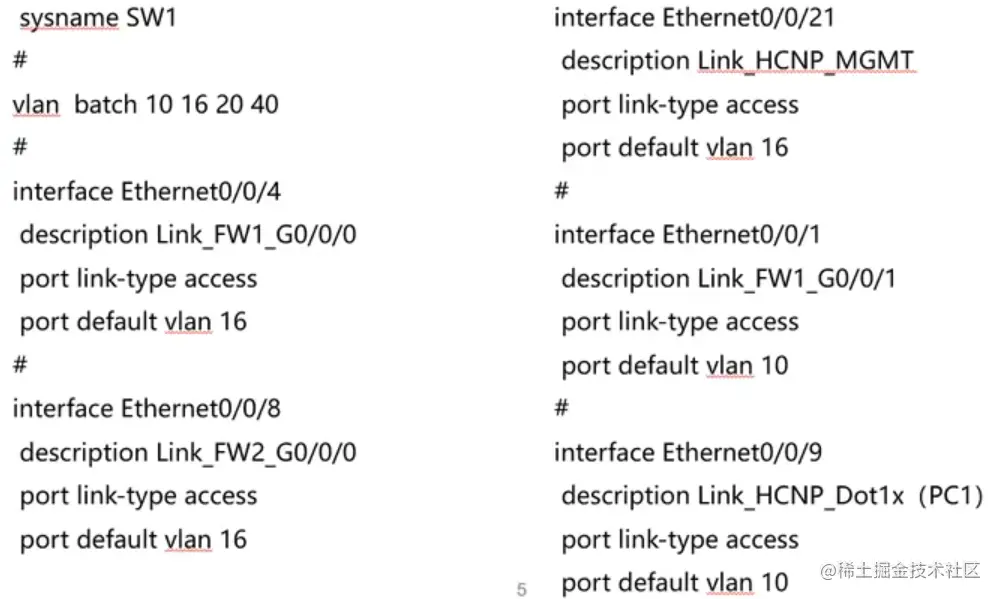Viewport: 999px width, 599px height.
Task: Click description Link_FW1_G0/0/0 text
Action: (x=188, y=235)
